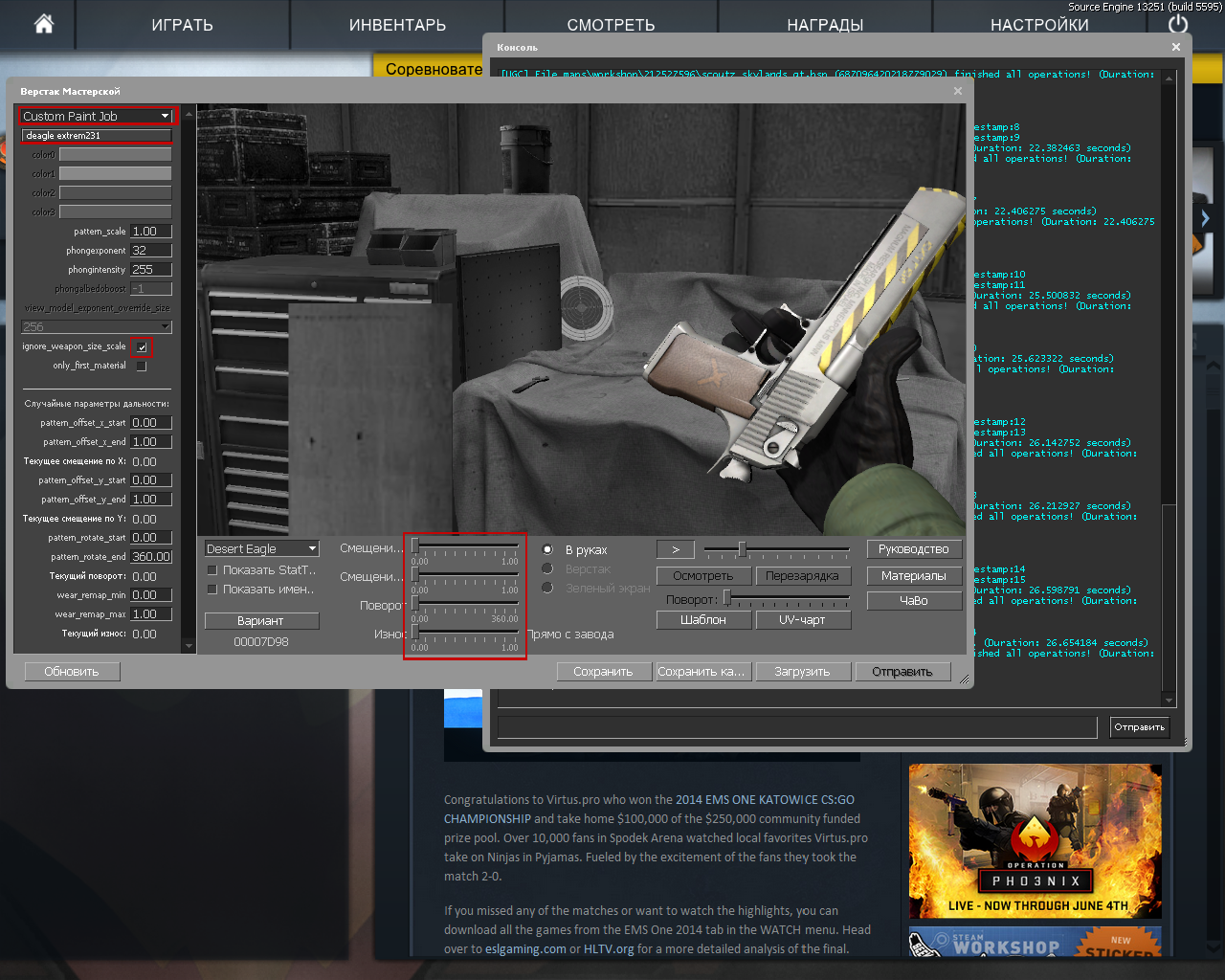Toggle the ignore_weapon_size_scale checkbox

pyautogui.click(x=142, y=346)
